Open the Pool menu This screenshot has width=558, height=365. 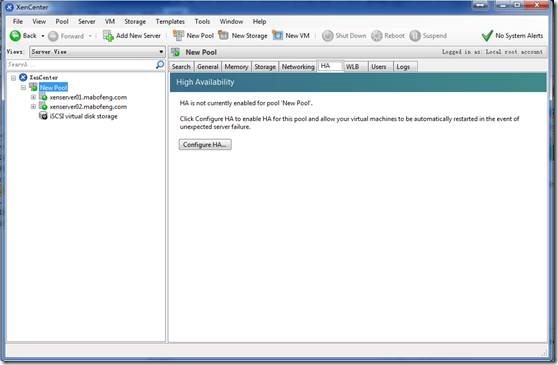tap(62, 21)
